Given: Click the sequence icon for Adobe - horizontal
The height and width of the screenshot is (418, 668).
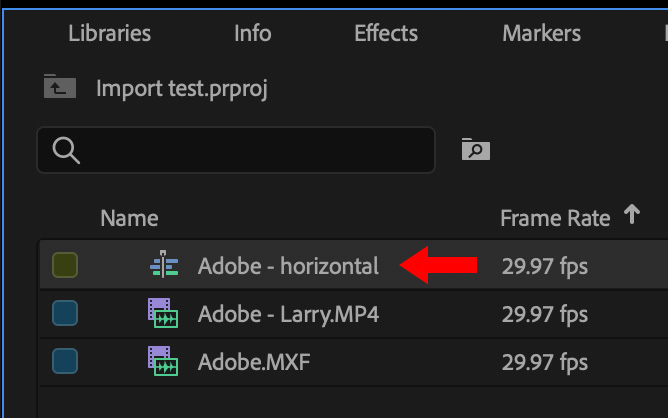Looking at the screenshot, I should (x=163, y=266).
